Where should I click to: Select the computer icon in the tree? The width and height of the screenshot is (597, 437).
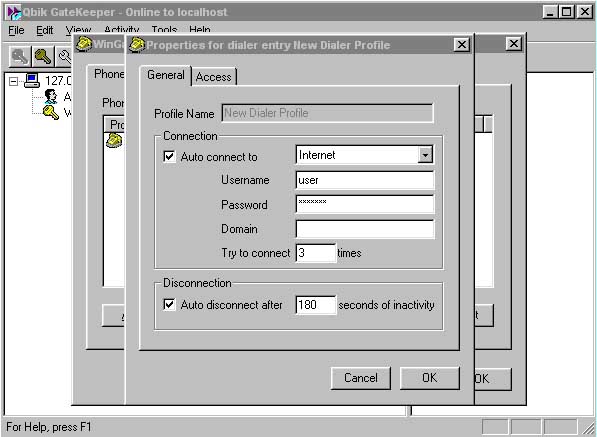pyautogui.click(x=32, y=80)
